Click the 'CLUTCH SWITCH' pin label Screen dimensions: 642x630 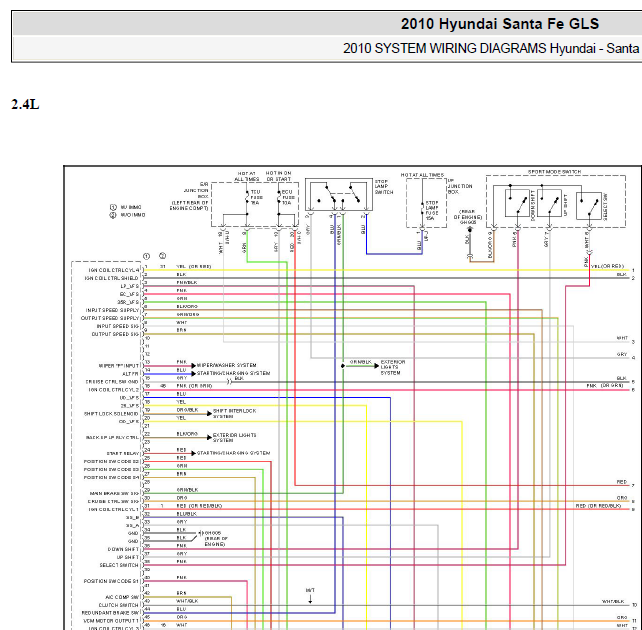point(119,605)
